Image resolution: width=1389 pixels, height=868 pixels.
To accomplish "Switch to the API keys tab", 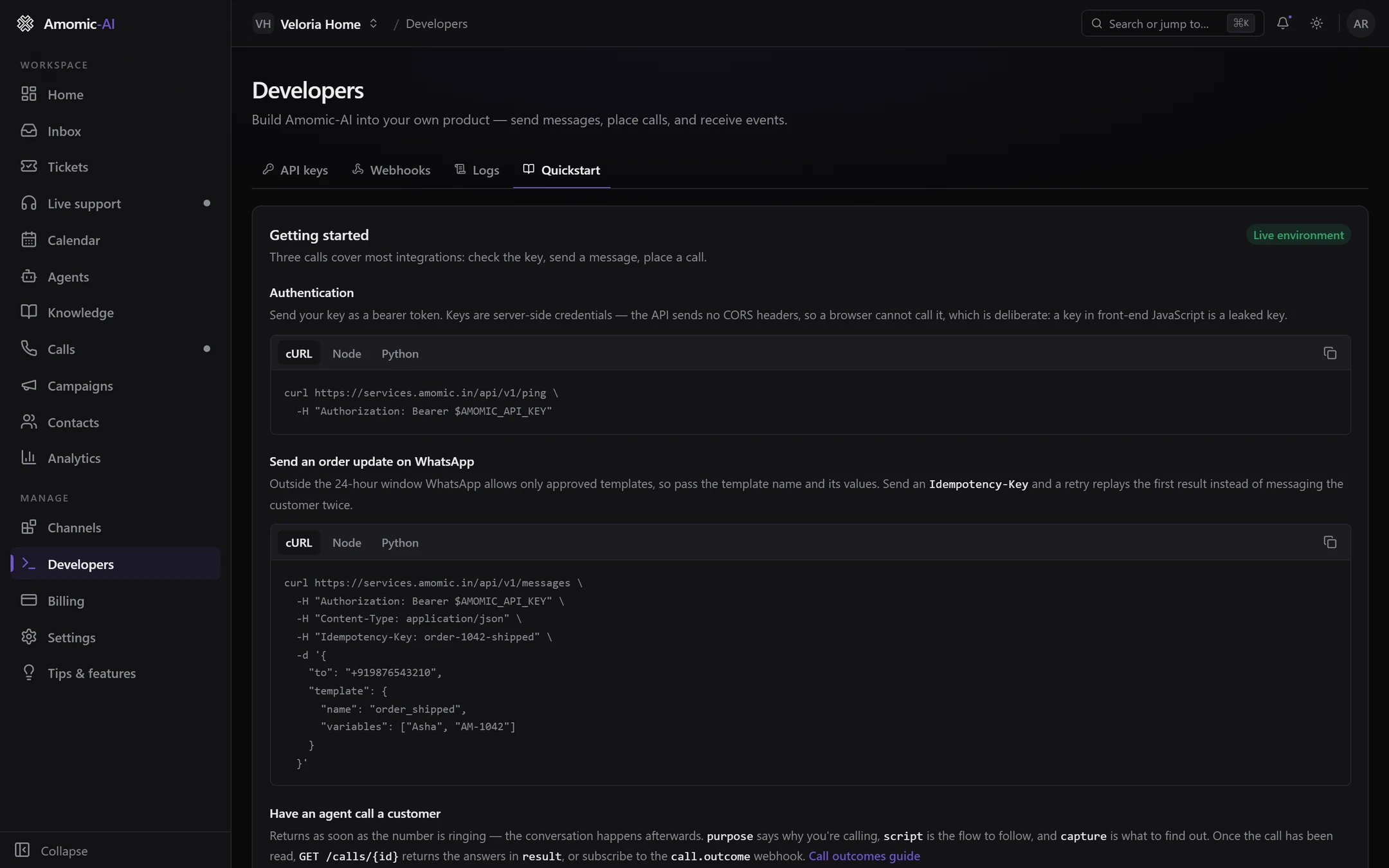I will click(x=295, y=170).
